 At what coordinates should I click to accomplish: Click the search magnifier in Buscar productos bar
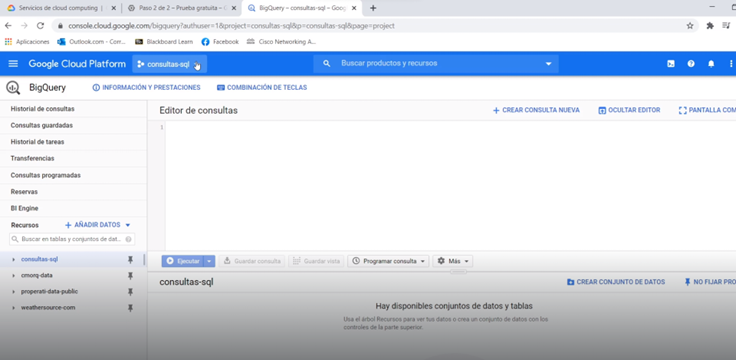point(327,63)
